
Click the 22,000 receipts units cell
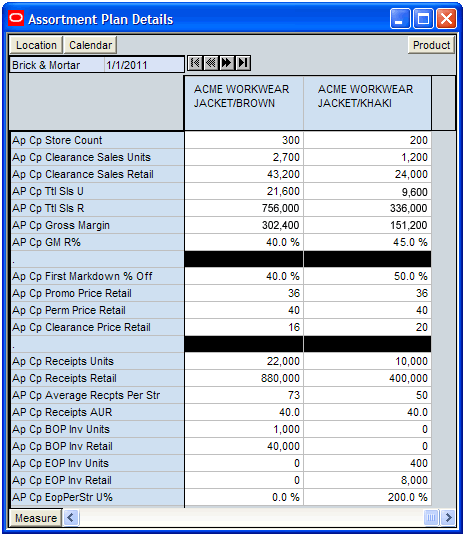pos(244,361)
